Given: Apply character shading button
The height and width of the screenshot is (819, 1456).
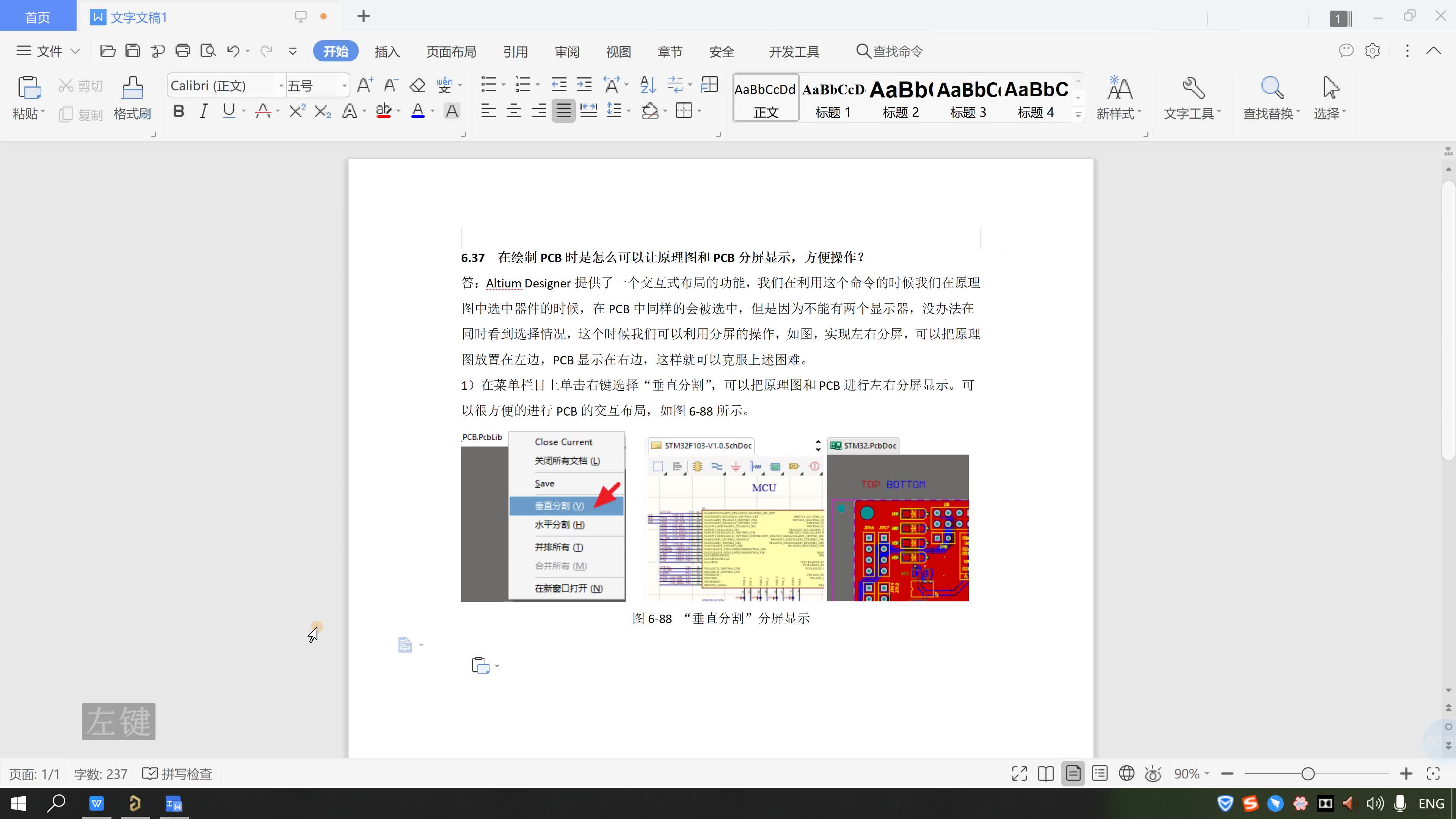Looking at the screenshot, I should (x=452, y=111).
